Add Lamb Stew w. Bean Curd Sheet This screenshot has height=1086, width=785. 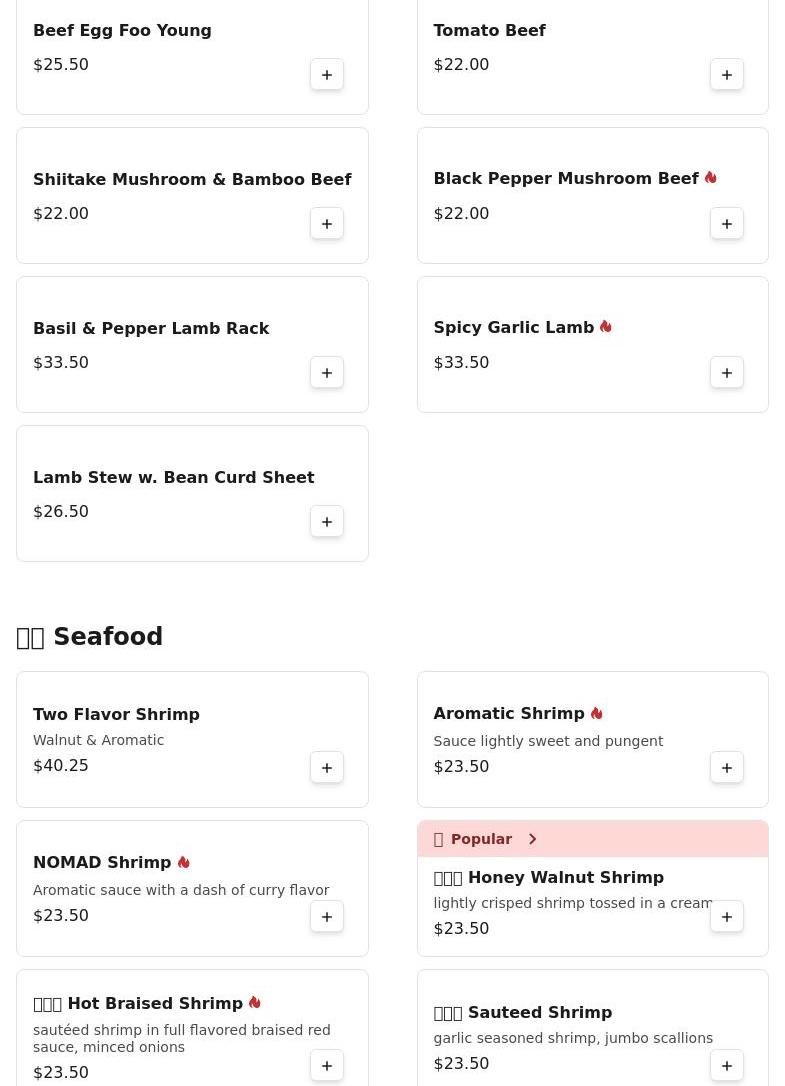click(x=327, y=522)
